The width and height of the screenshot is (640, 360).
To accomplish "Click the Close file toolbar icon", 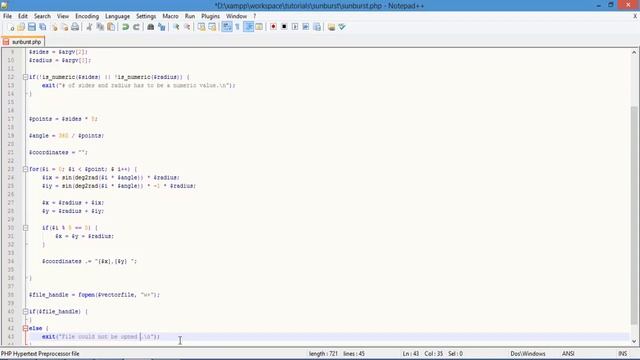I will tap(54, 27).
